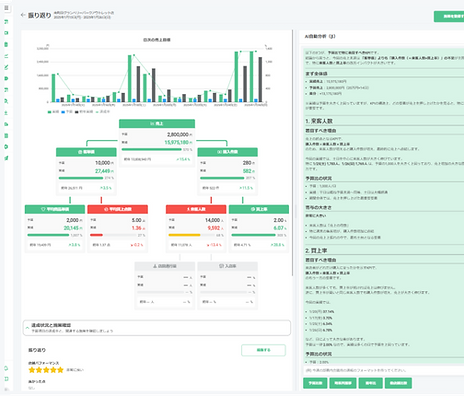464x396 pixels.
Task: Go back using arrow beside 振り返り title
Action: tap(23, 15)
